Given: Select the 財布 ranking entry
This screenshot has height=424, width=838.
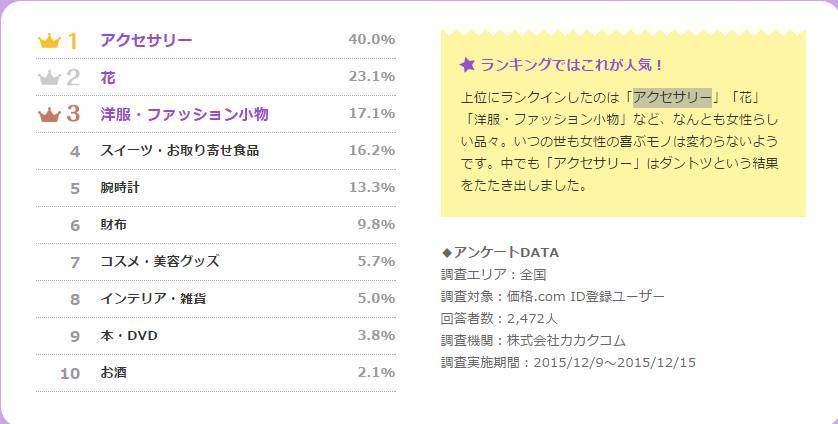Looking at the screenshot, I should (x=114, y=225).
